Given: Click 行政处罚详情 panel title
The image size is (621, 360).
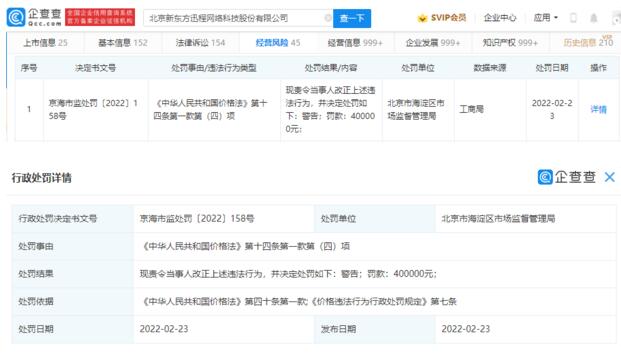Looking at the screenshot, I should (42, 178).
